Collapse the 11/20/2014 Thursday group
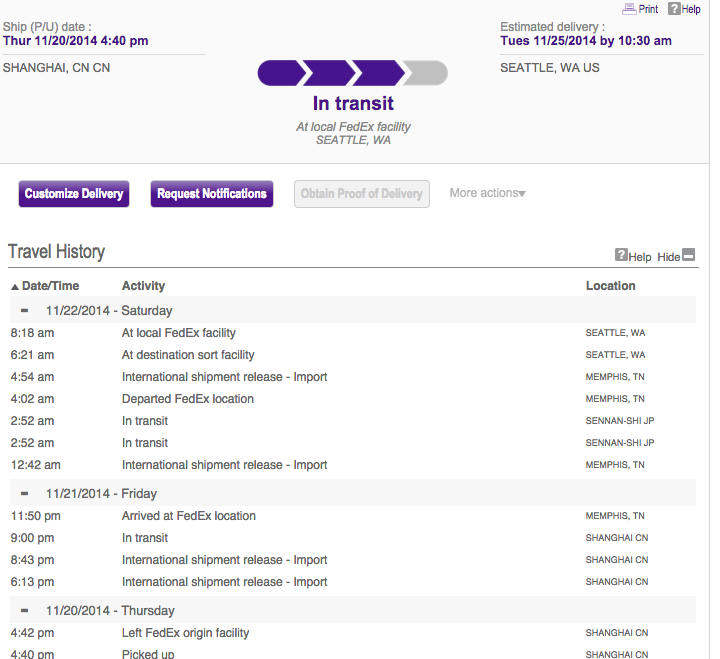720x659 pixels. coord(24,610)
